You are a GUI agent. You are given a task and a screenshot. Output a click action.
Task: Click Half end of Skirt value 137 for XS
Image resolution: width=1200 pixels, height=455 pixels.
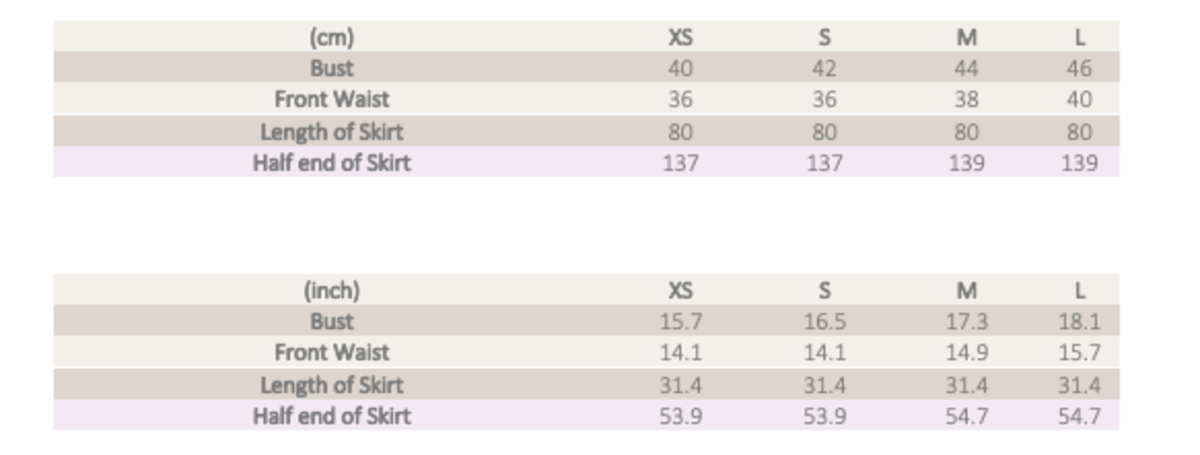(680, 163)
